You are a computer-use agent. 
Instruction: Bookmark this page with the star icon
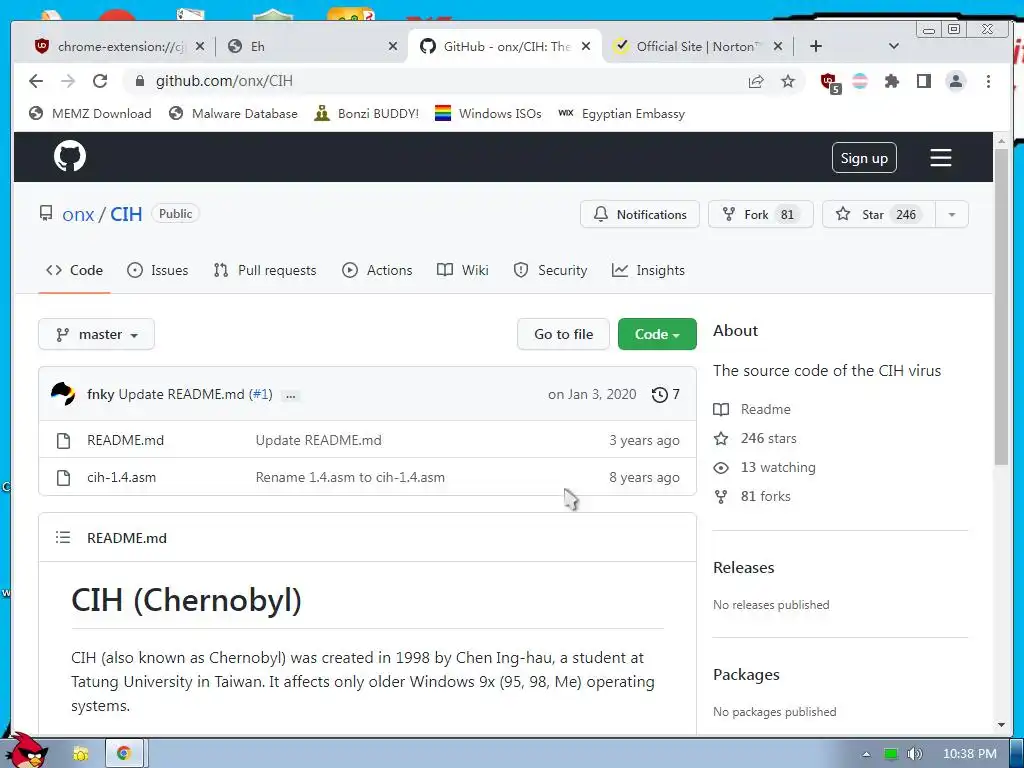[788, 81]
